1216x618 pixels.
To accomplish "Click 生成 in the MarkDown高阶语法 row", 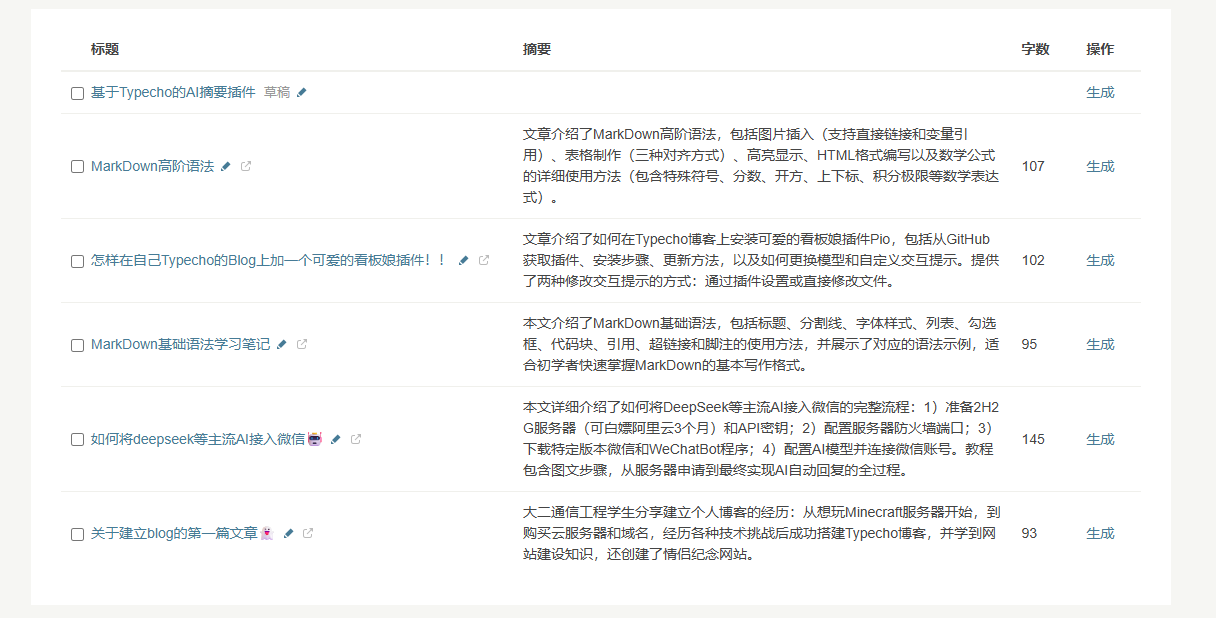I will (1100, 166).
